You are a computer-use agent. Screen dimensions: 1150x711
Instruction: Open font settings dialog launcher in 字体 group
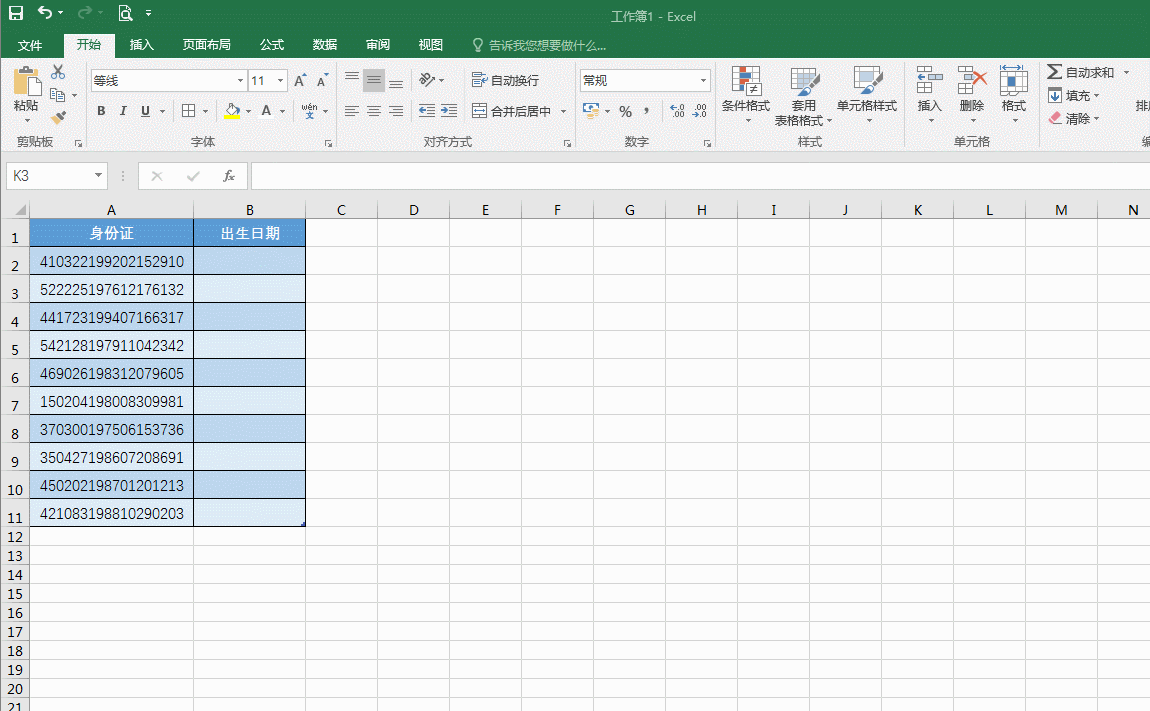(x=329, y=144)
